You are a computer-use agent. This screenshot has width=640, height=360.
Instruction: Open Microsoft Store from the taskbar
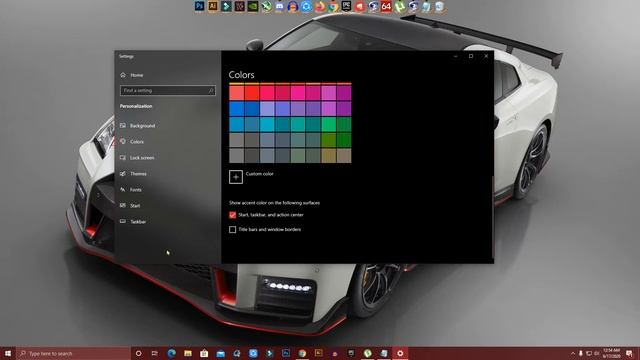[204, 353]
